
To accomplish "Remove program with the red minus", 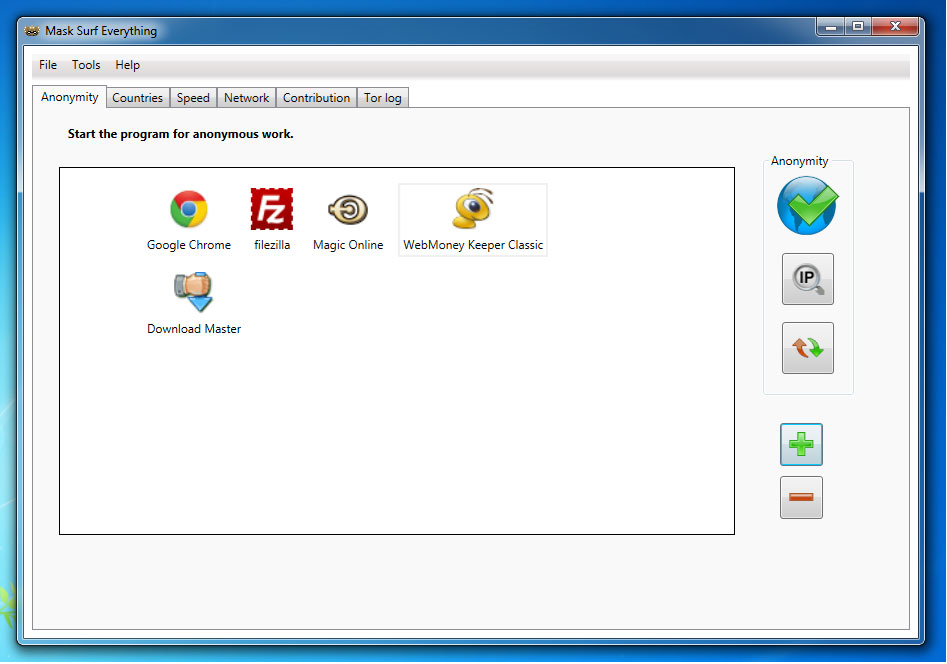I will [801, 497].
